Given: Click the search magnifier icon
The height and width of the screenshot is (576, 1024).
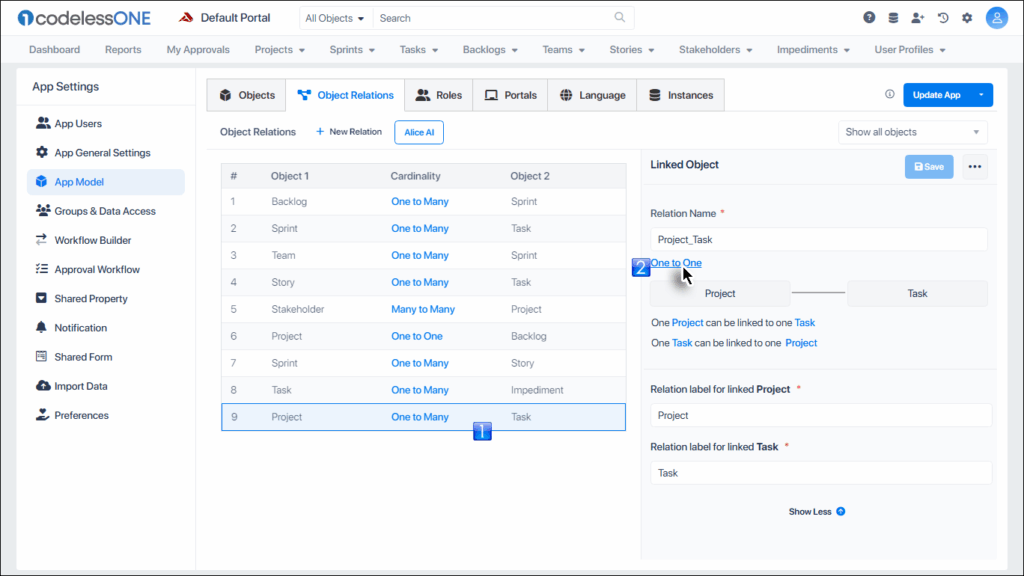Looking at the screenshot, I should 620,18.
